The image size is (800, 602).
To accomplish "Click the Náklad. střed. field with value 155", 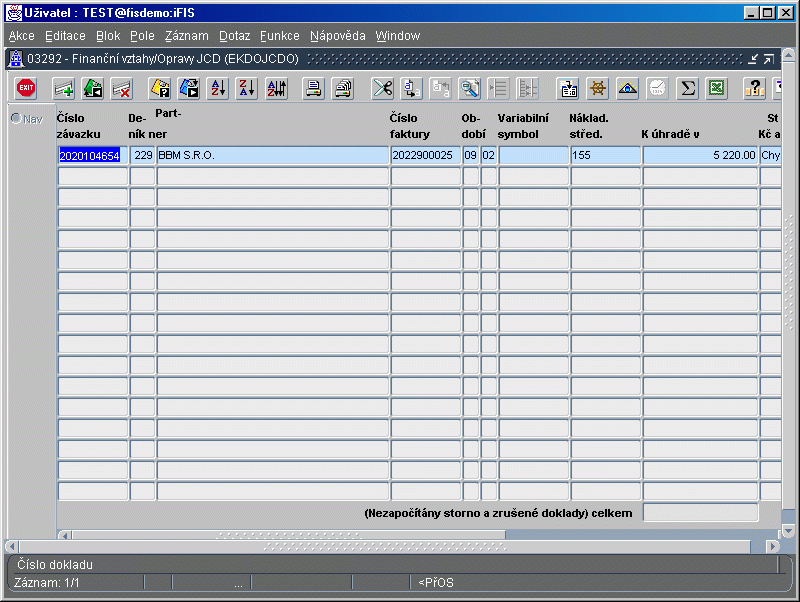I will pos(606,156).
